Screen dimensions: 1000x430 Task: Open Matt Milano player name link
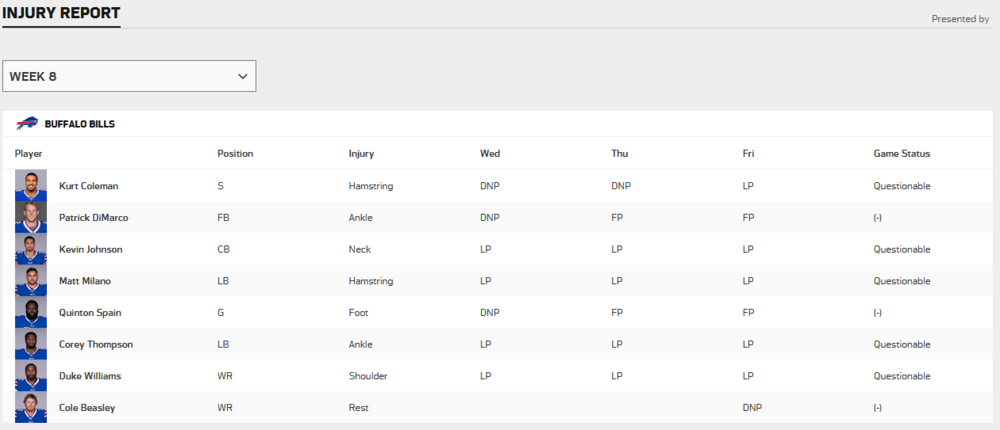pyautogui.click(x=85, y=281)
